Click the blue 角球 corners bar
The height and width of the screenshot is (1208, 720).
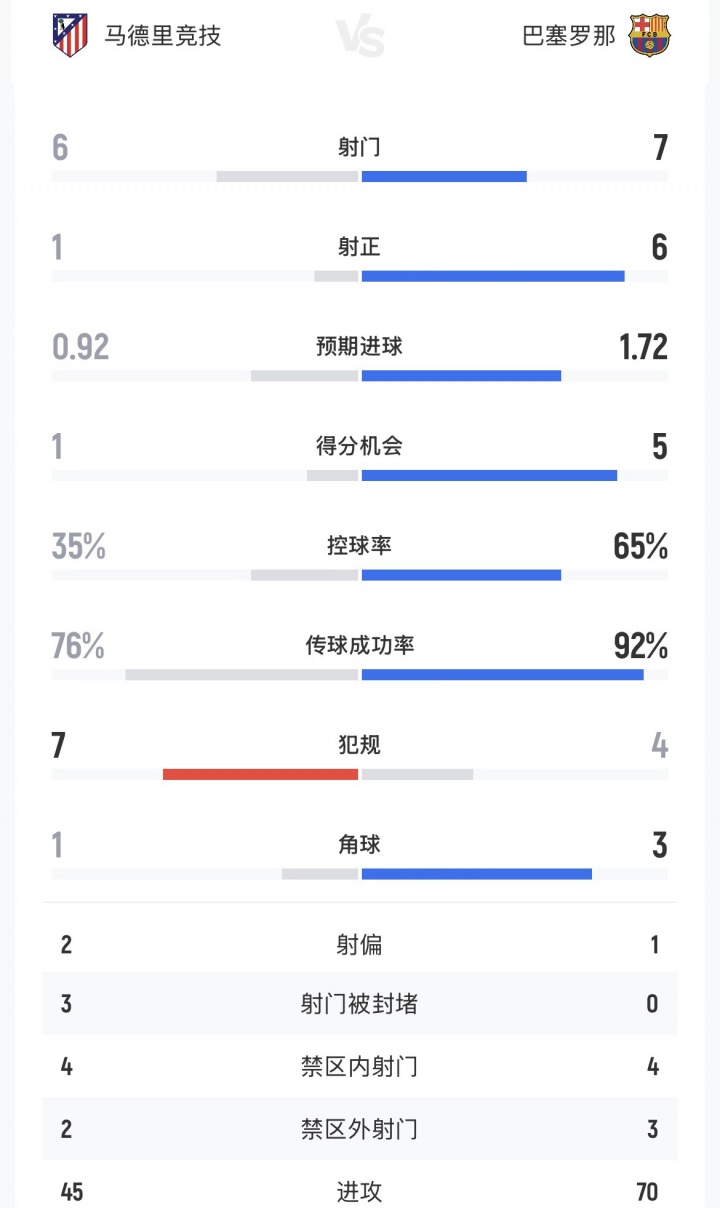tap(476, 874)
